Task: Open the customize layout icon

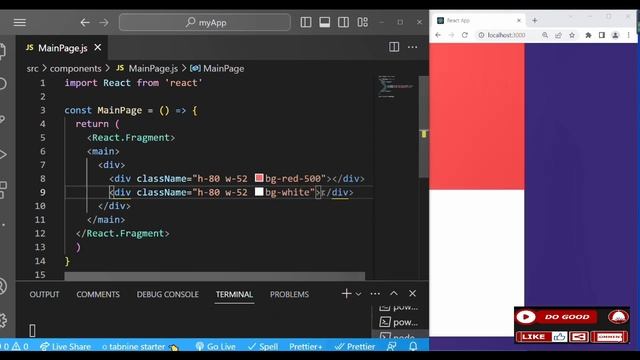Action: click(x=362, y=22)
